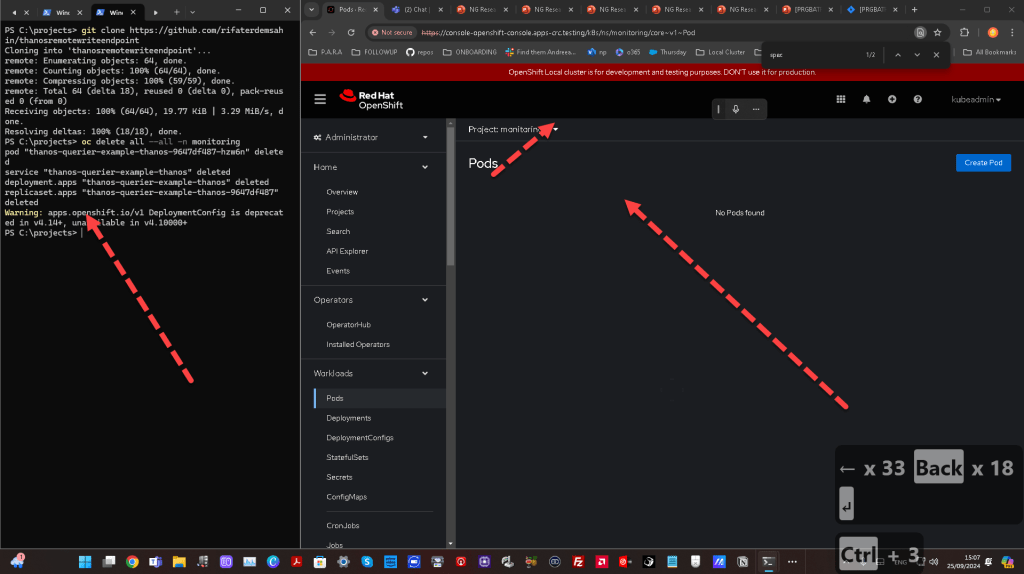Collapse the Home navigation section
1024x574 pixels.
tap(371, 167)
